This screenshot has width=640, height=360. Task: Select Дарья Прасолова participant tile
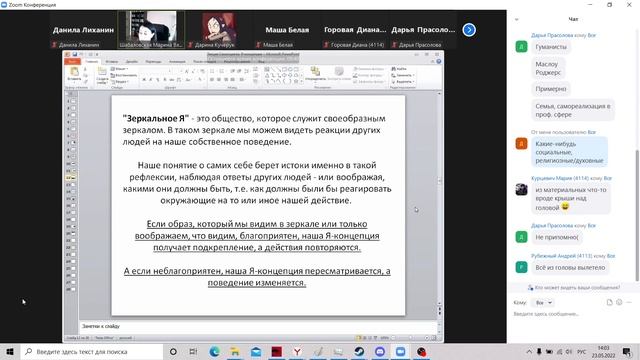tap(423, 30)
